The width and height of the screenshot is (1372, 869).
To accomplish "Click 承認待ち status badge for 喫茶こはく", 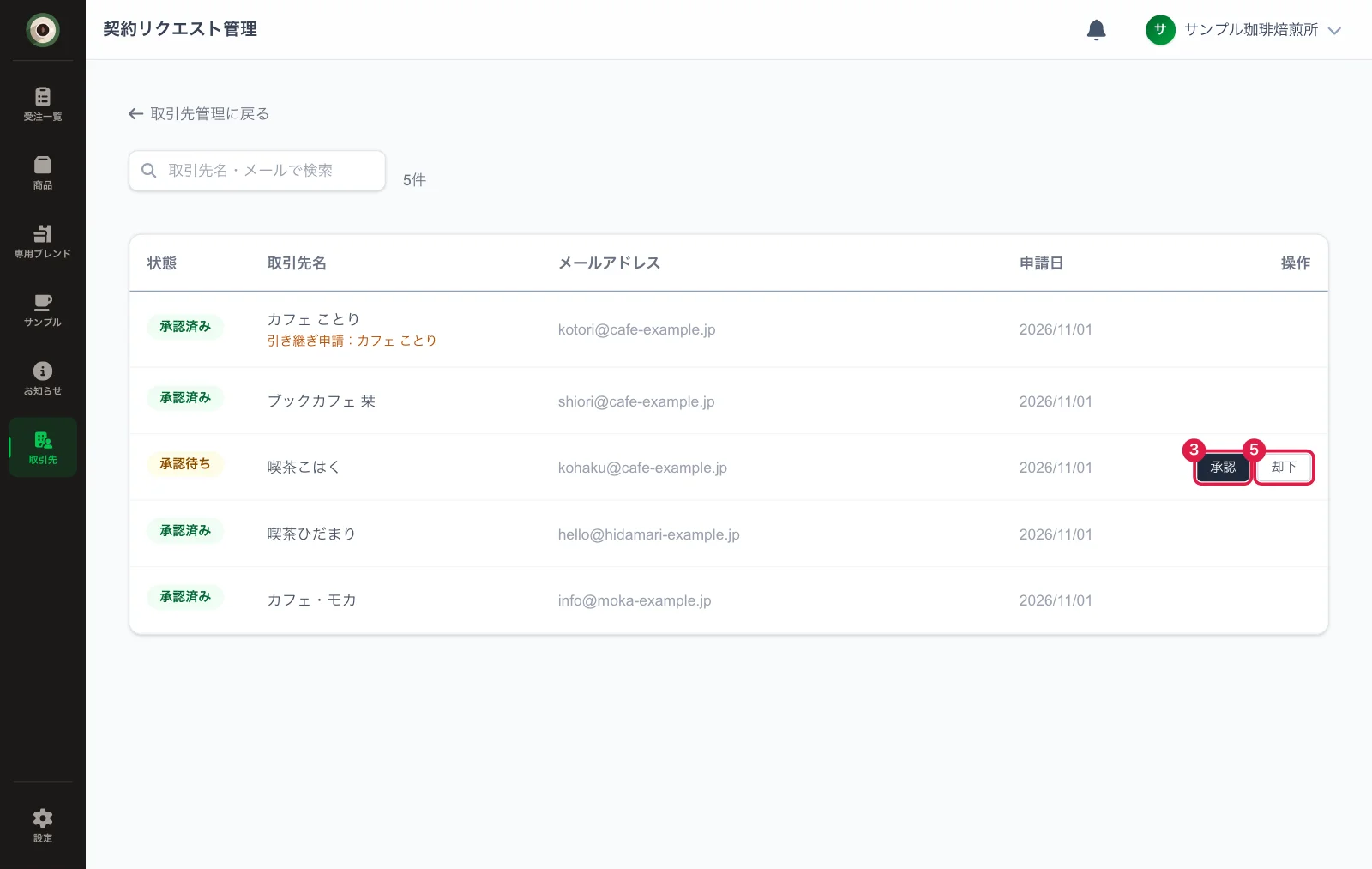I will point(185,464).
